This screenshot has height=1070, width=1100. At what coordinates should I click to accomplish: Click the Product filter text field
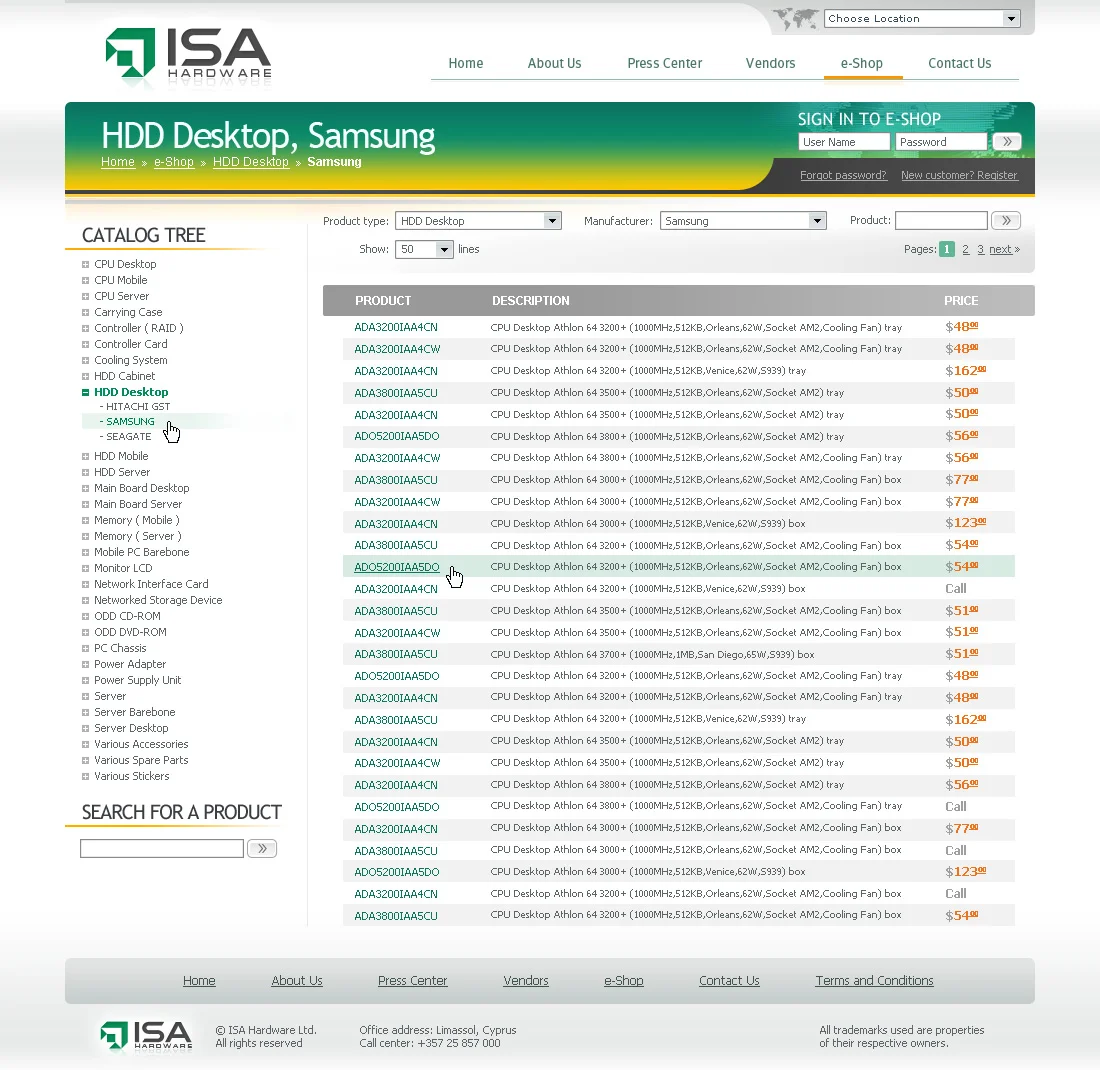click(x=941, y=220)
